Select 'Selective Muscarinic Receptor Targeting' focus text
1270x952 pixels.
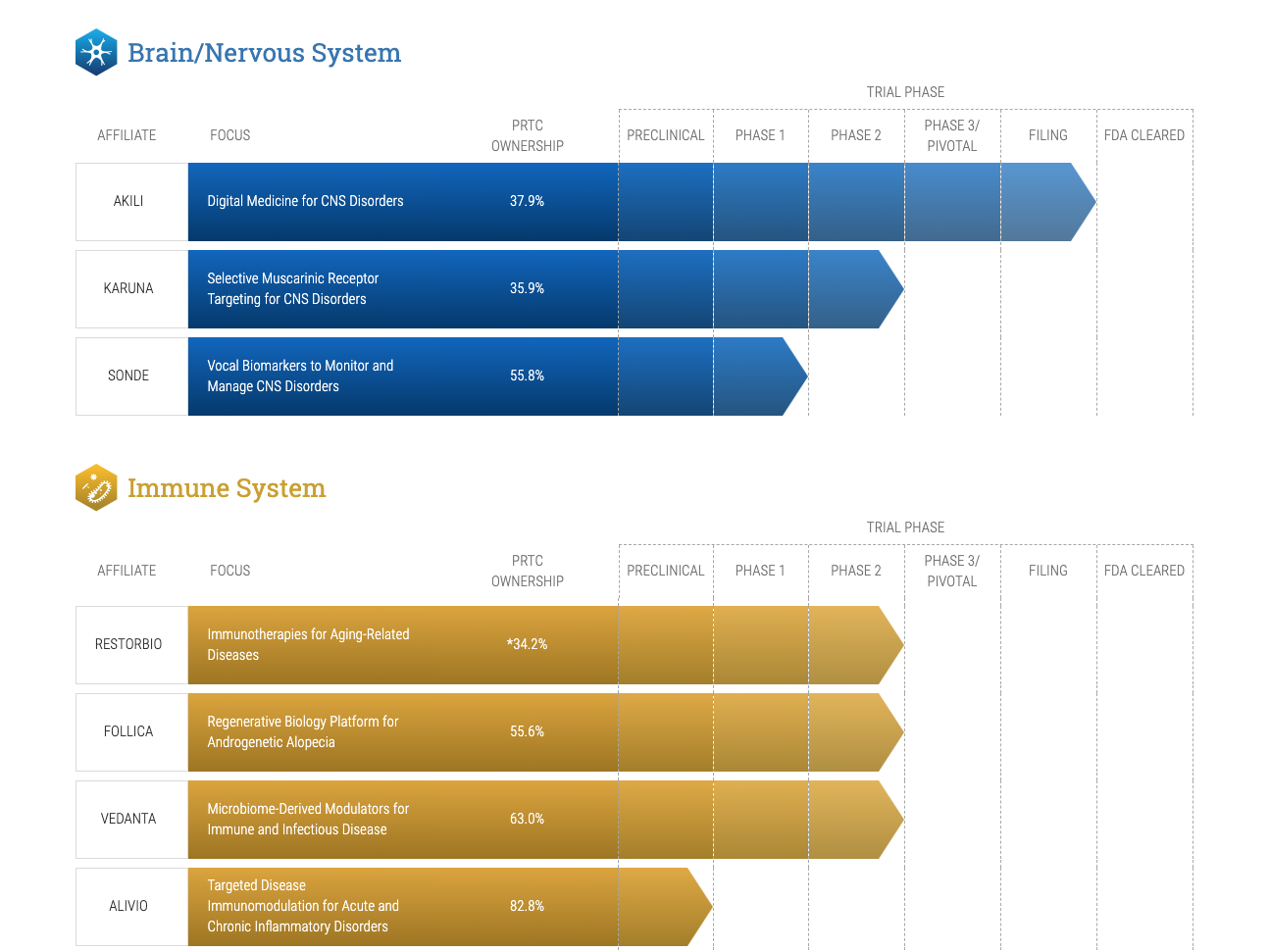point(292,288)
